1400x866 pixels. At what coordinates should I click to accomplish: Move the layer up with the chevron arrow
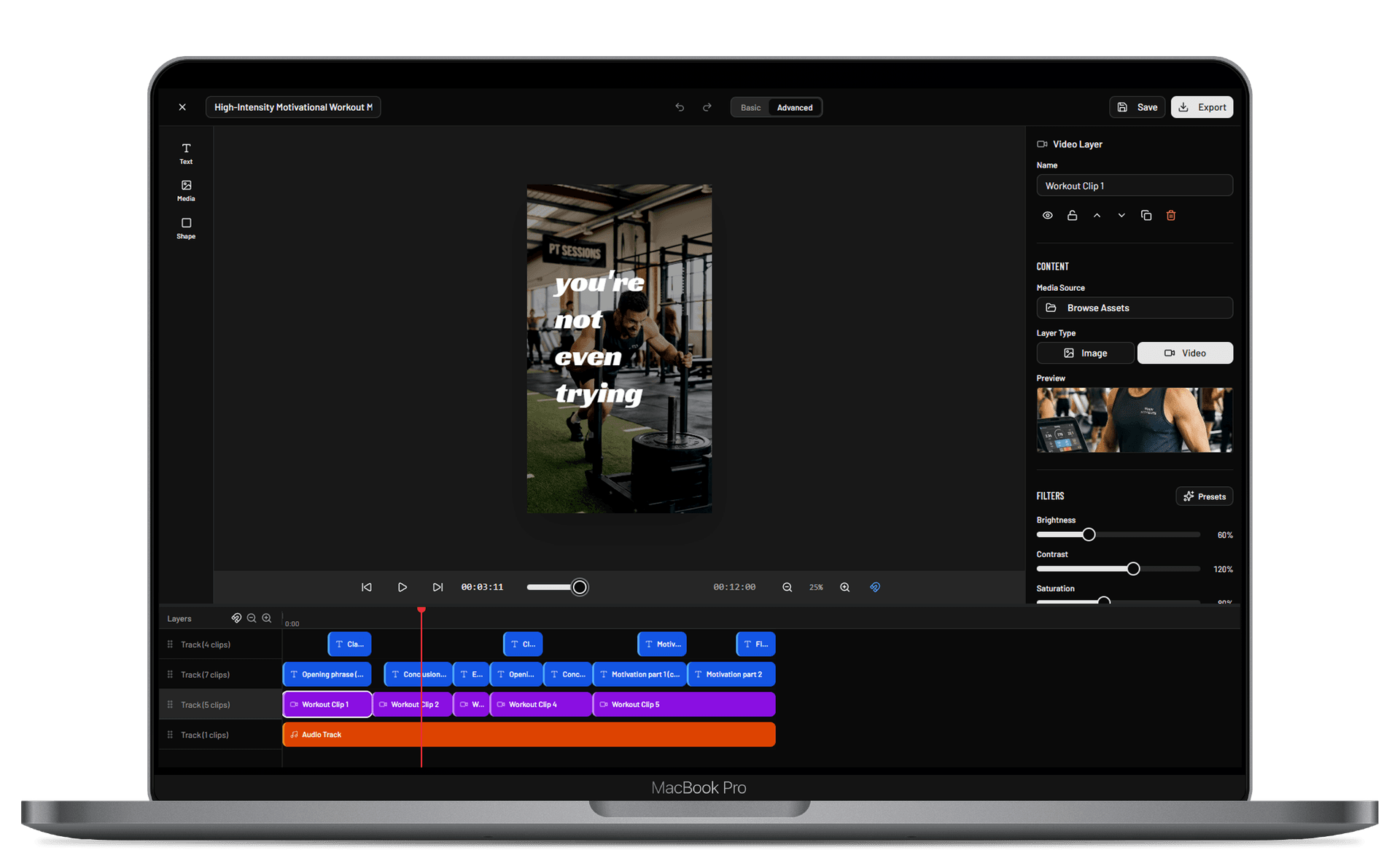[x=1097, y=215]
